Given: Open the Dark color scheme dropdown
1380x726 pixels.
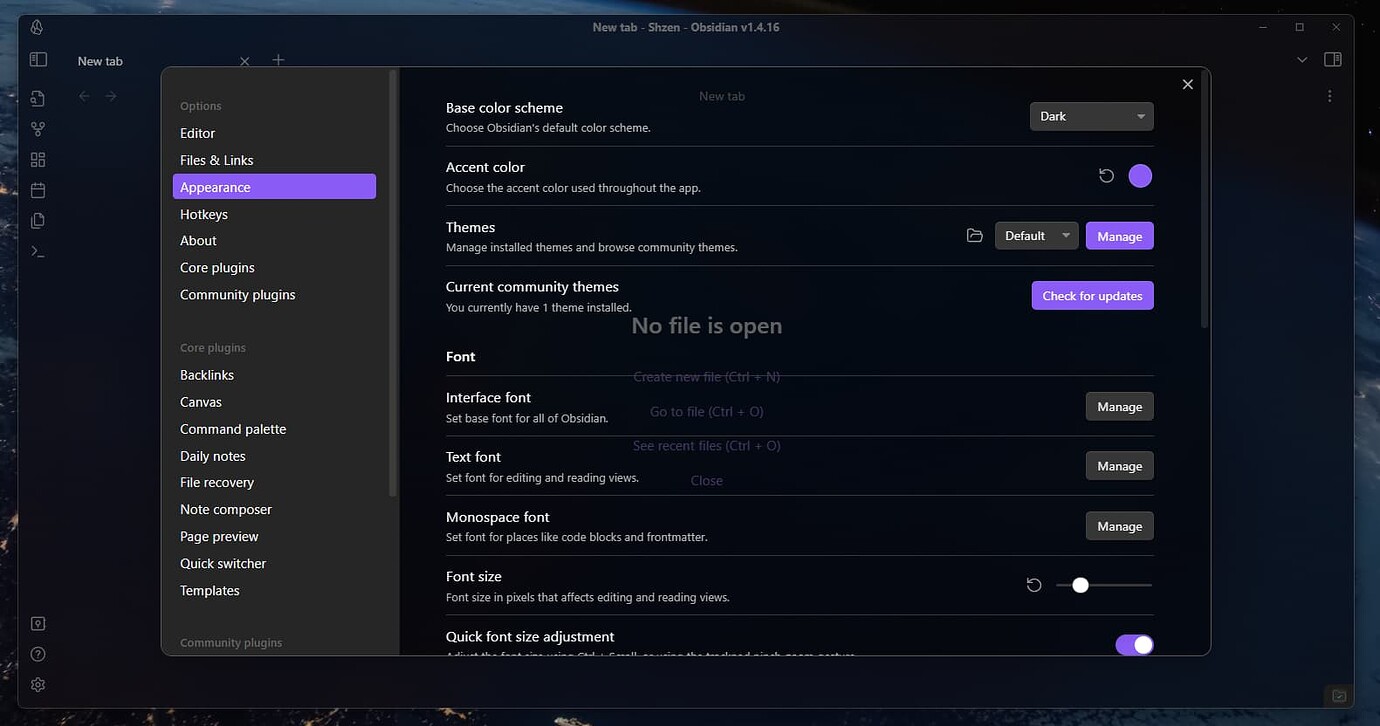Looking at the screenshot, I should (x=1090, y=116).
